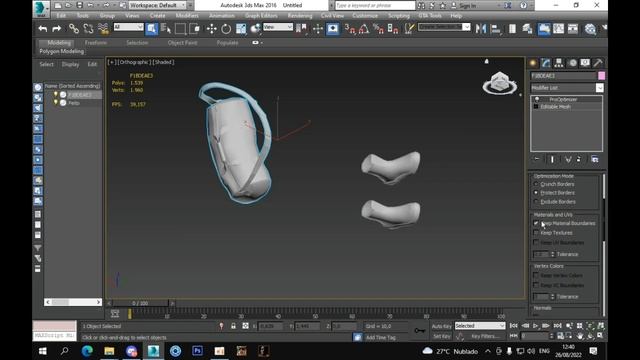Image resolution: width=640 pixels, height=360 pixels.
Task: Toggle Pin Stack icon below modifier stack
Action: coord(537,160)
